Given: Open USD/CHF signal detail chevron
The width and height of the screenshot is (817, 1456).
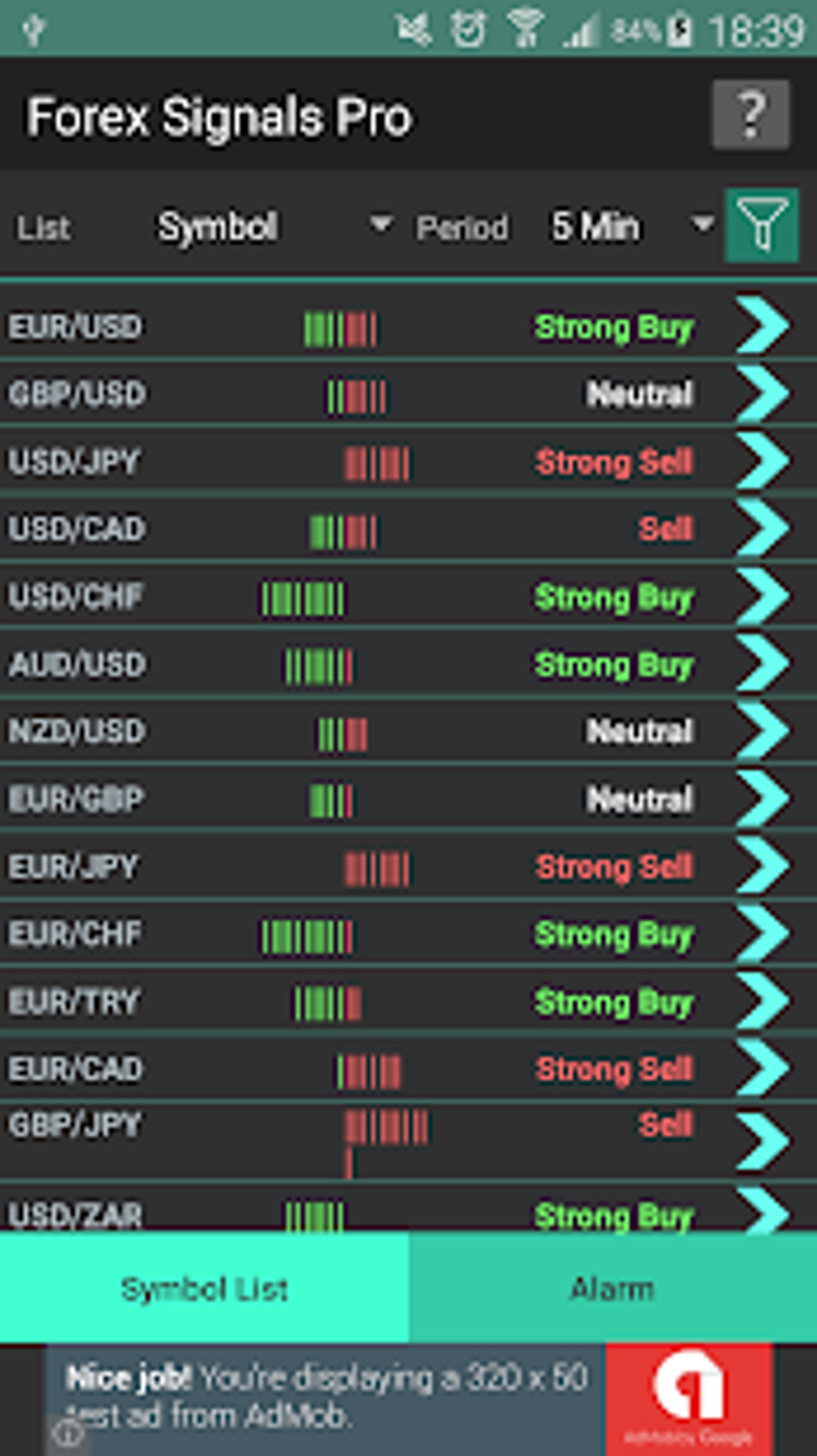Looking at the screenshot, I should 763,596.
